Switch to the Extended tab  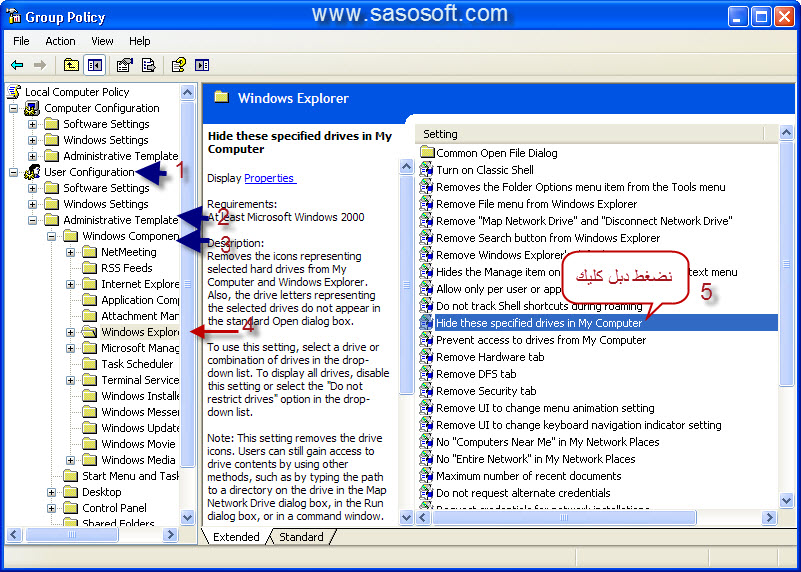(x=236, y=537)
